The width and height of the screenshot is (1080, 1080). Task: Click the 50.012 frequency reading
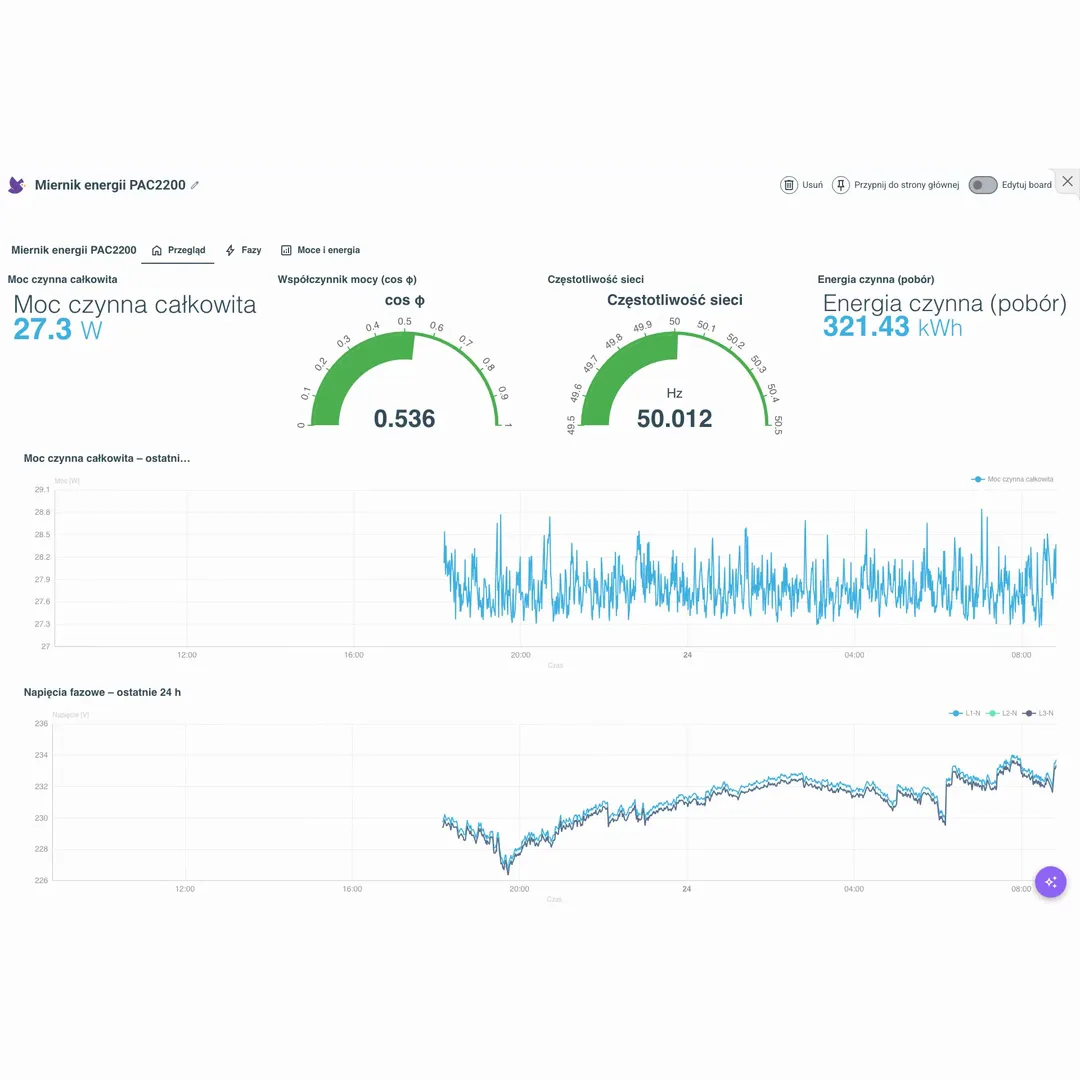[674, 419]
